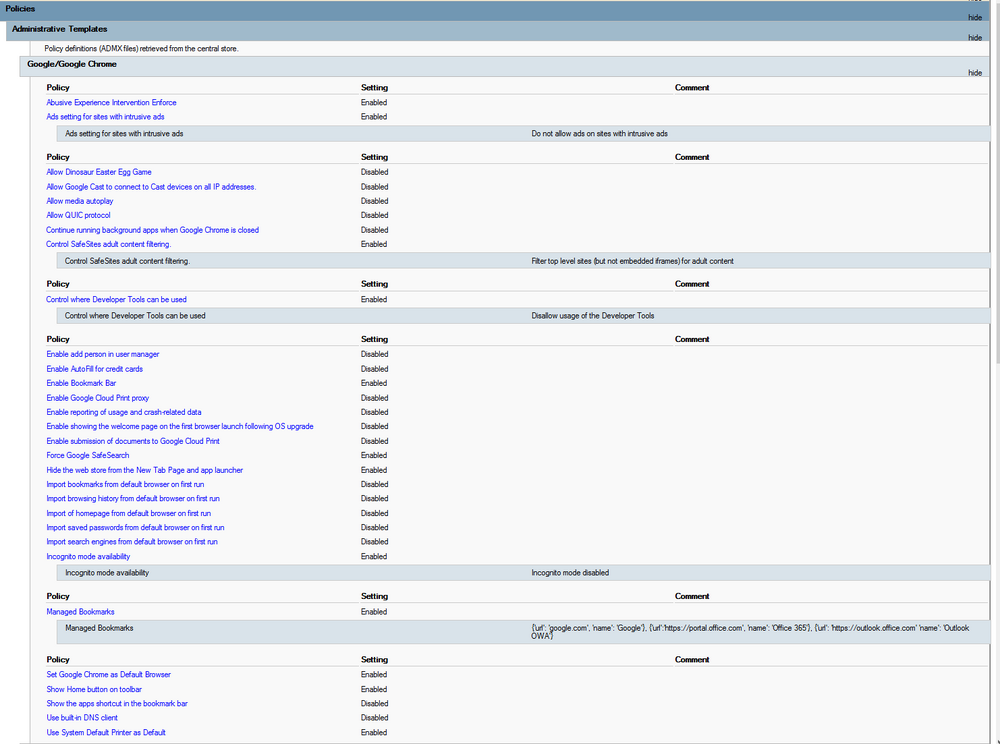
Task: Click Enable reporting of usage and crash-related data
Action: (124, 412)
